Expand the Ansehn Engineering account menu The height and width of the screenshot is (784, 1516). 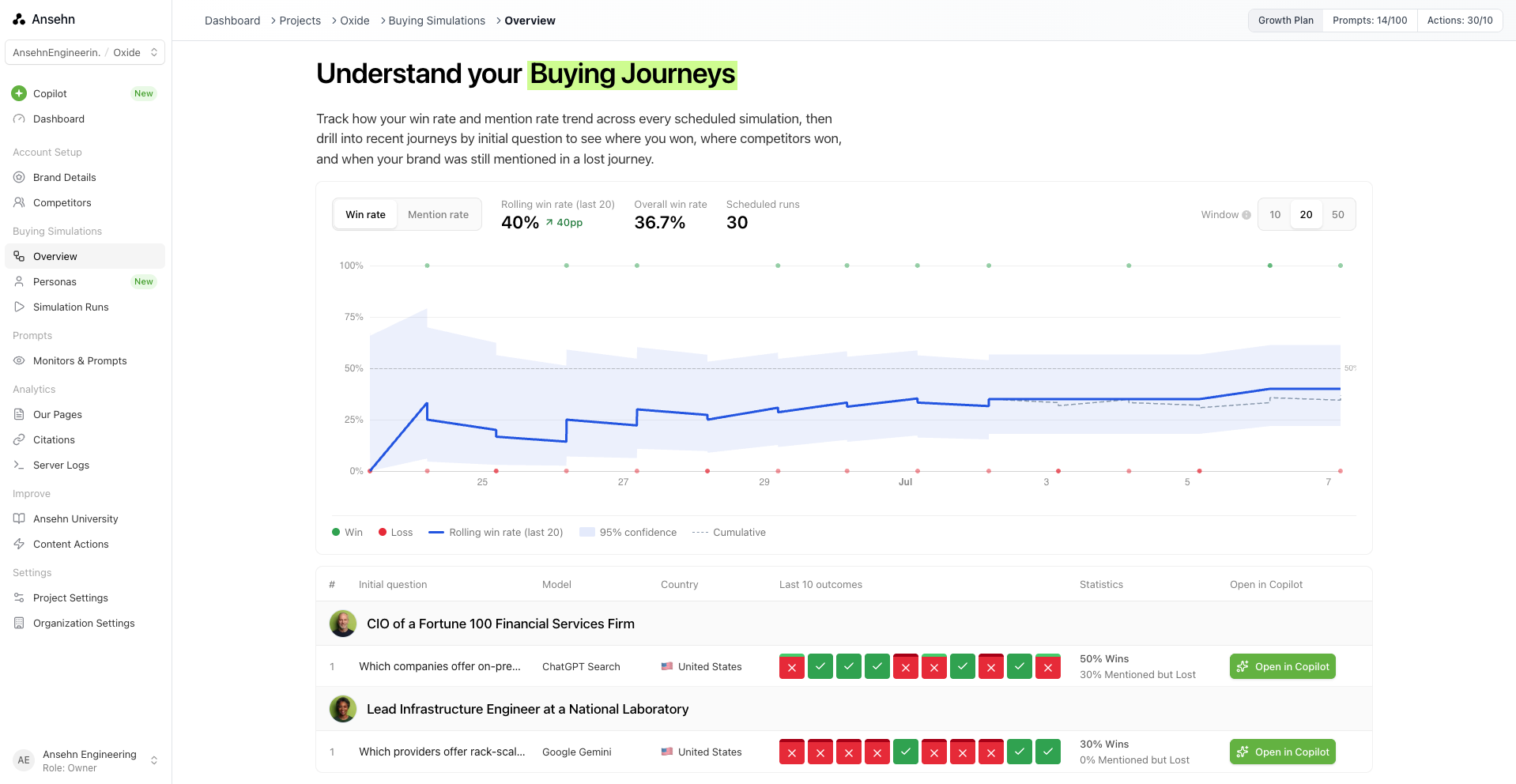(85, 760)
